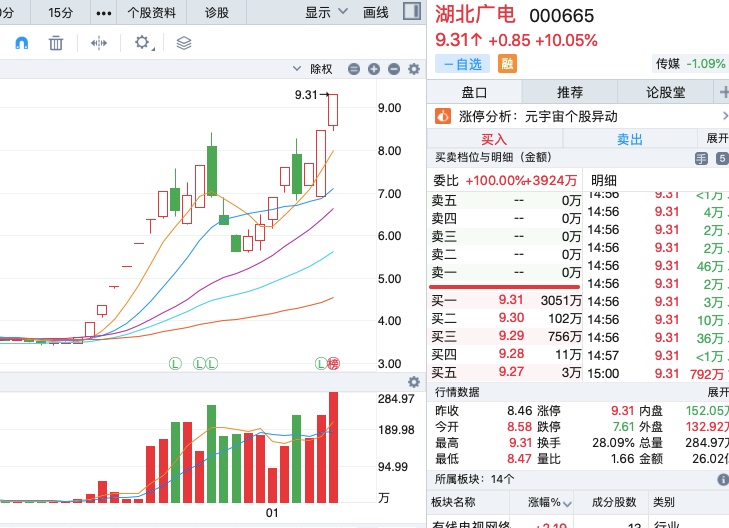This screenshot has width=729, height=528.
Task: Switch to the 论股堂 tab
Action: pyautogui.click(x=665, y=92)
